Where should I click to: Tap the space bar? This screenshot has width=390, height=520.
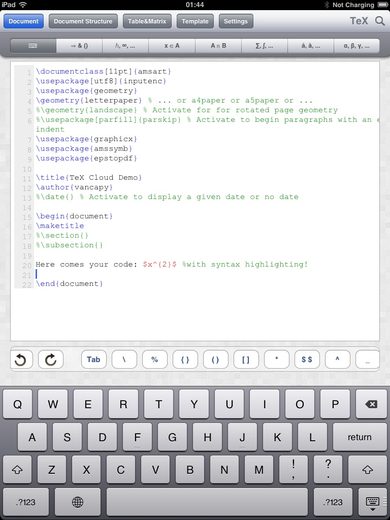(207, 502)
